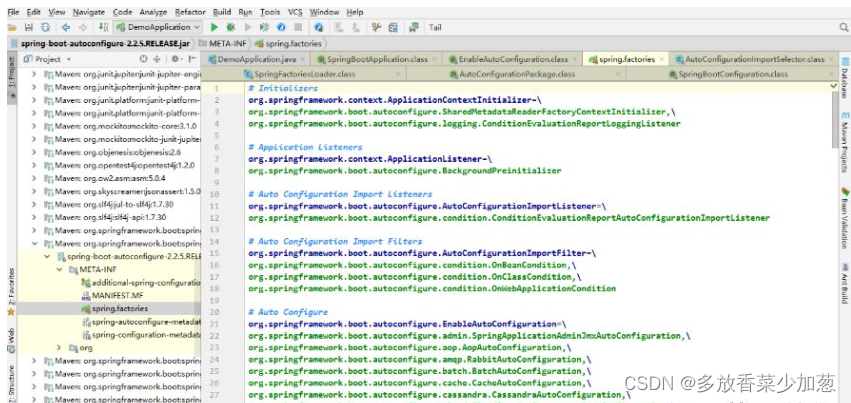
Task: Click the Build project icon next to DemoApplication
Action: pyautogui.click(x=103, y=27)
